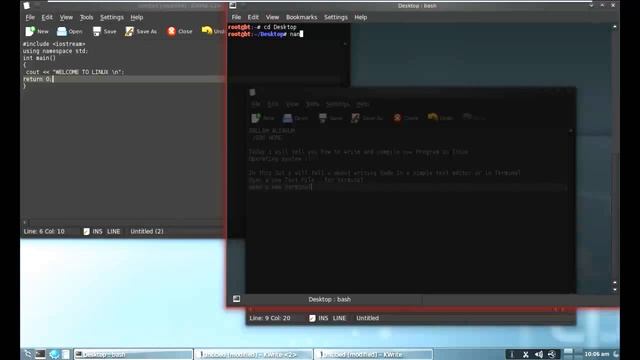Click New in the left KWrite toolbar

(37, 31)
